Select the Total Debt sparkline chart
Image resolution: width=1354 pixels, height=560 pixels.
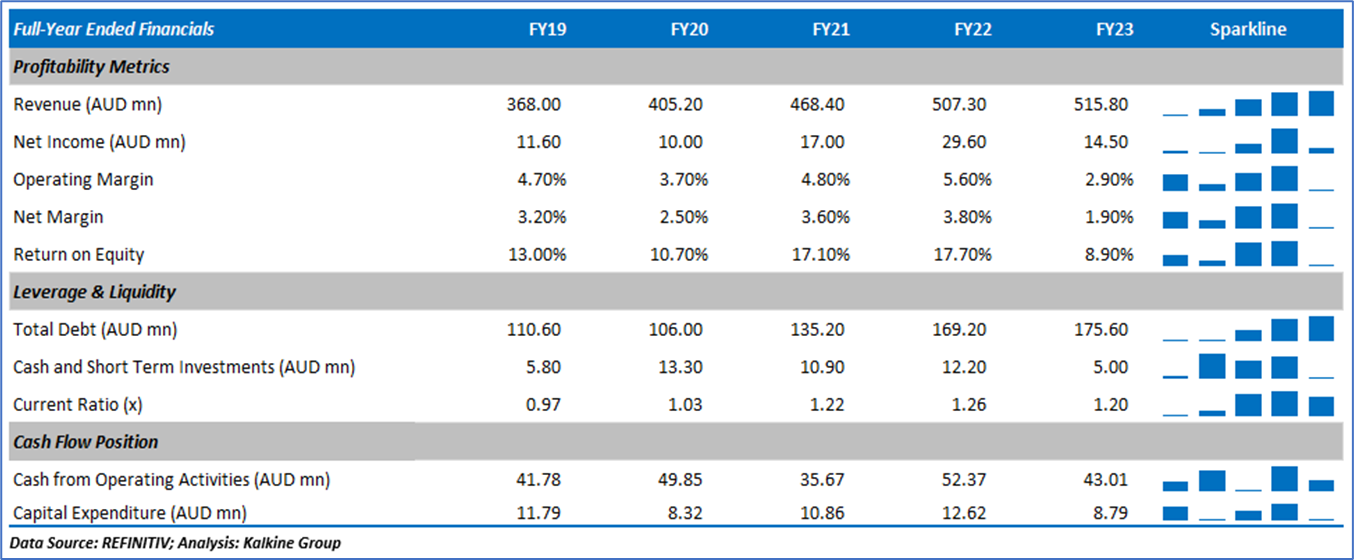click(1248, 329)
